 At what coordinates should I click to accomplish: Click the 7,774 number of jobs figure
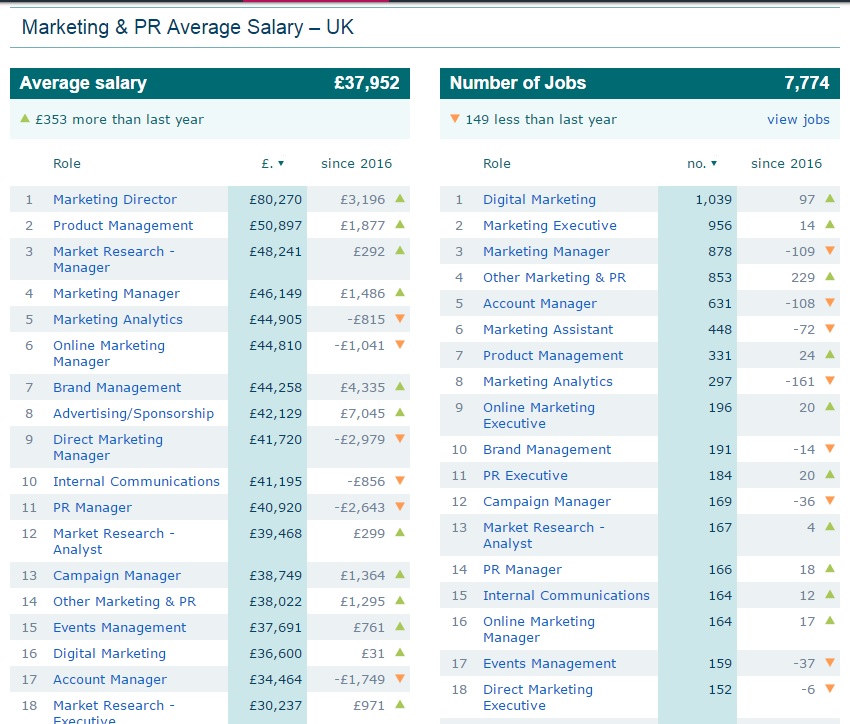[807, 83]
